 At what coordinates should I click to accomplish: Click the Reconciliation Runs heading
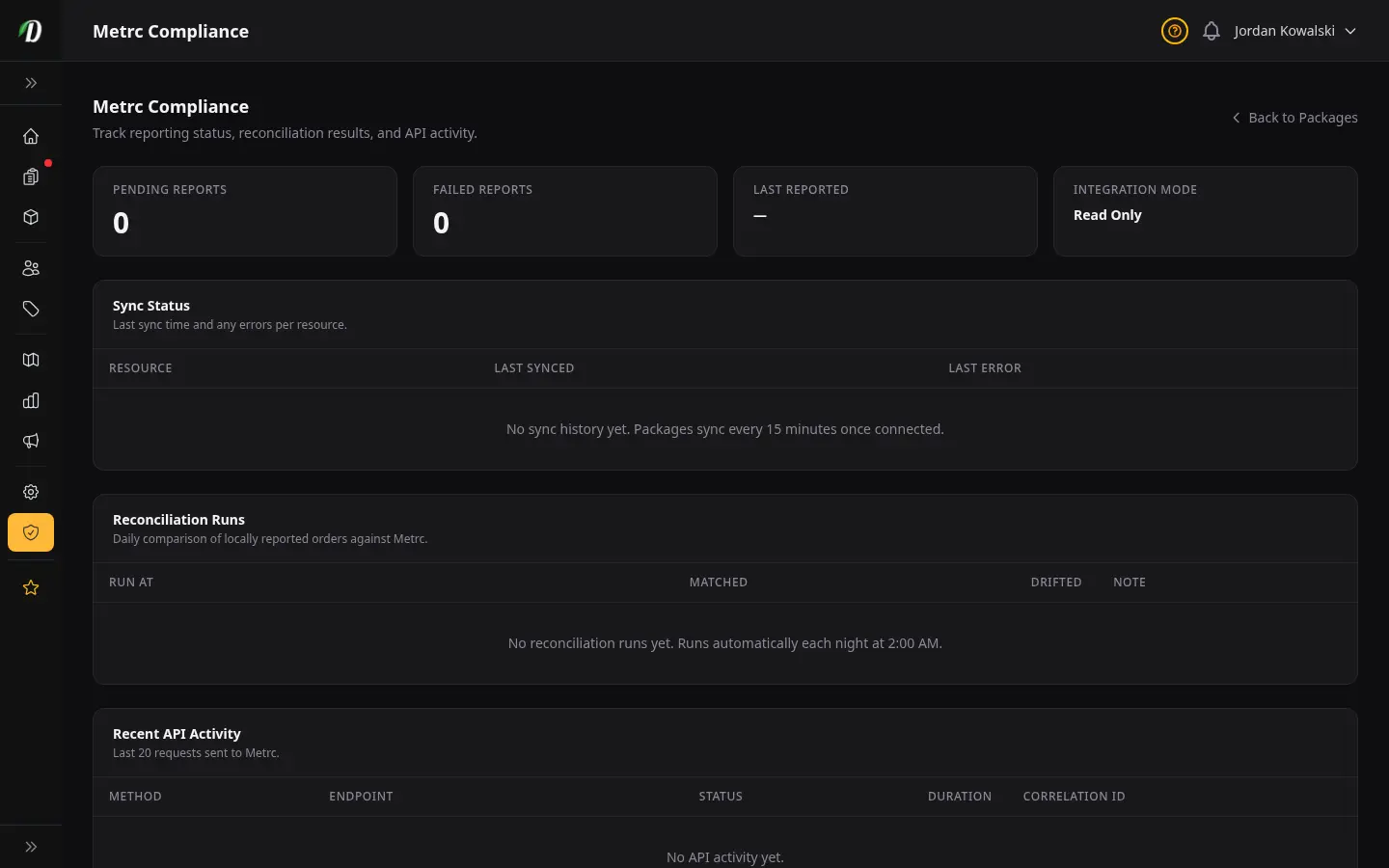coord(178,520)
